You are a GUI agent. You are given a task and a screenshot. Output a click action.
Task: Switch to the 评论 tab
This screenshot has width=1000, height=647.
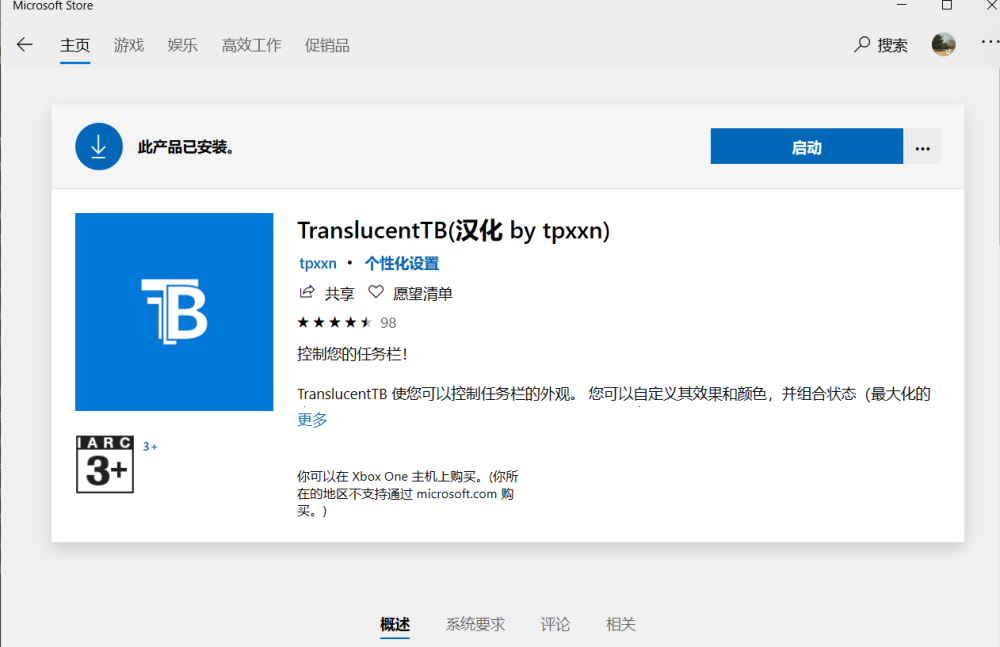point(555,623)
